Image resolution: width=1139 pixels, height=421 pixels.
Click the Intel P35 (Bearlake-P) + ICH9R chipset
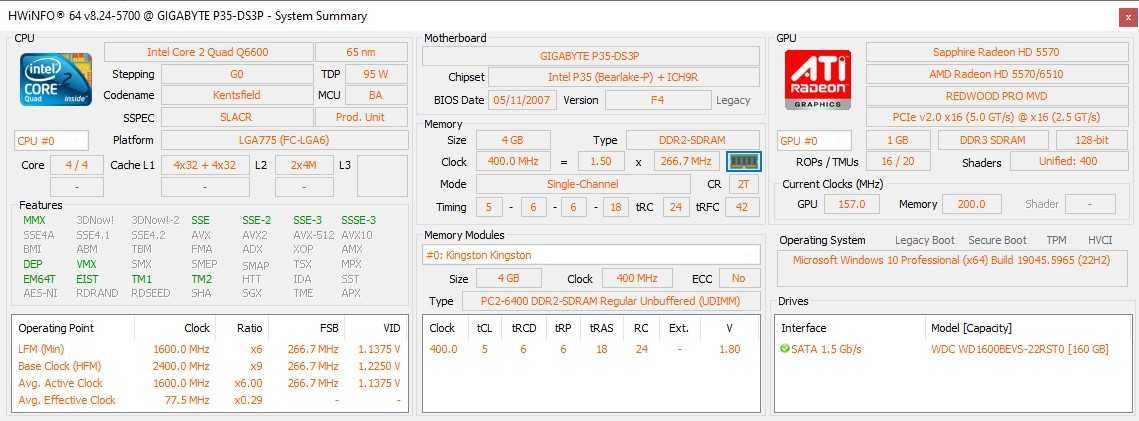coord(623,77)
